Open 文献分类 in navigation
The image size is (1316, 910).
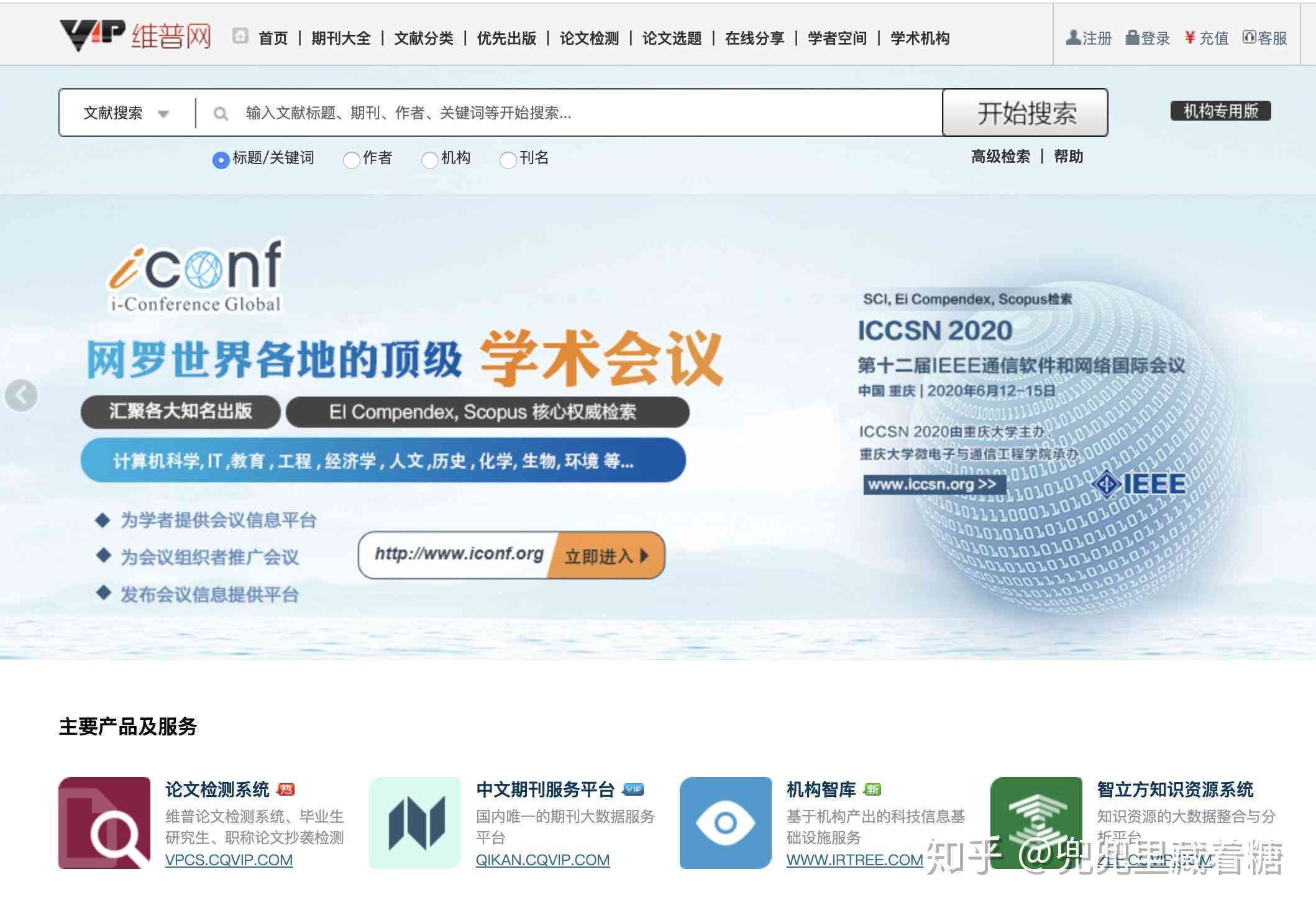pyautogui.click(x=424, y=39)
